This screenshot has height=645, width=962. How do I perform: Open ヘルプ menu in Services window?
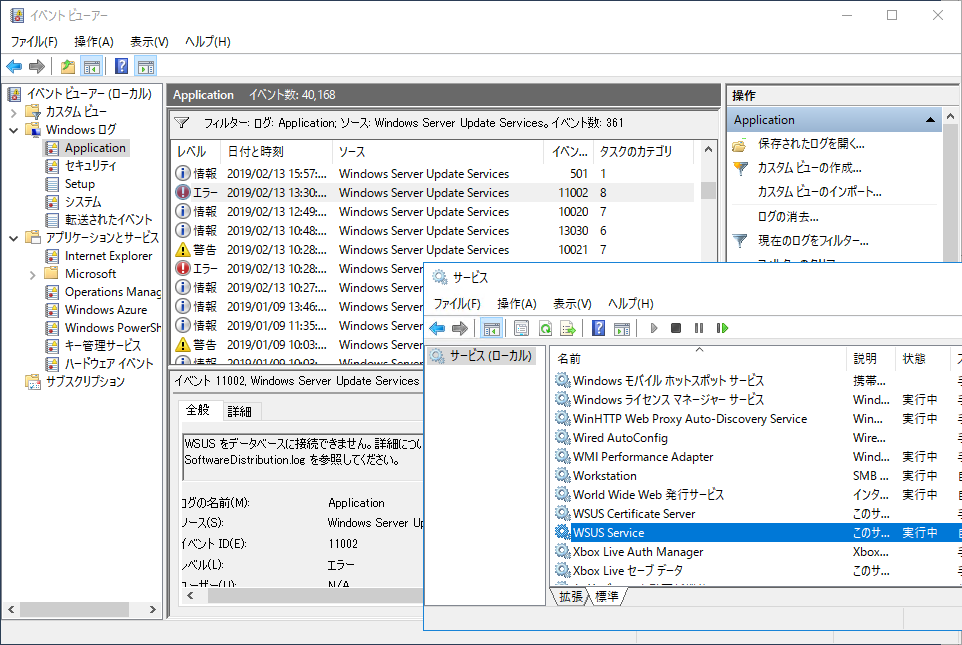(630, 304)
